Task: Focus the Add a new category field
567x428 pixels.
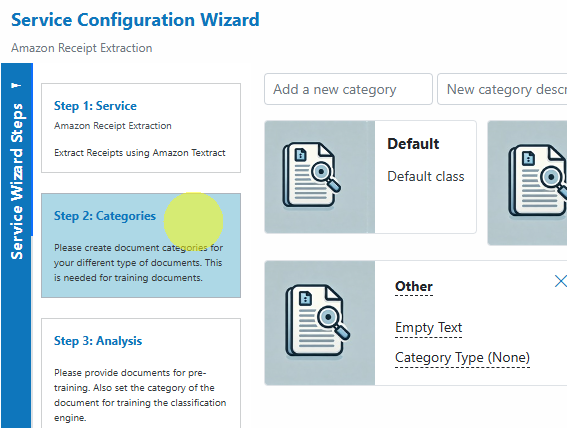Action: 348,89
